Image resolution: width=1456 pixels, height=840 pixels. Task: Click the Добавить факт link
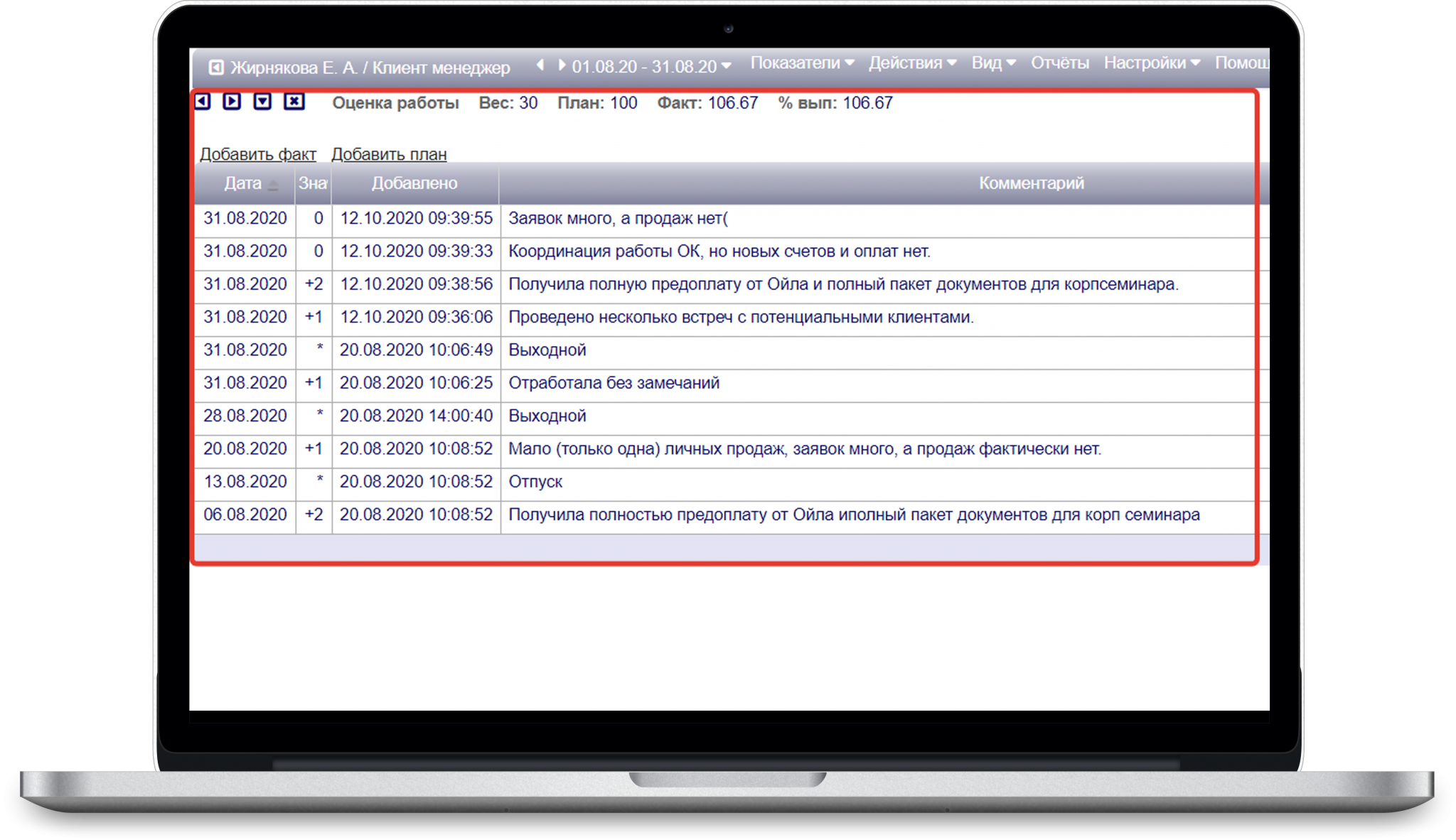(x=257, y=154)
